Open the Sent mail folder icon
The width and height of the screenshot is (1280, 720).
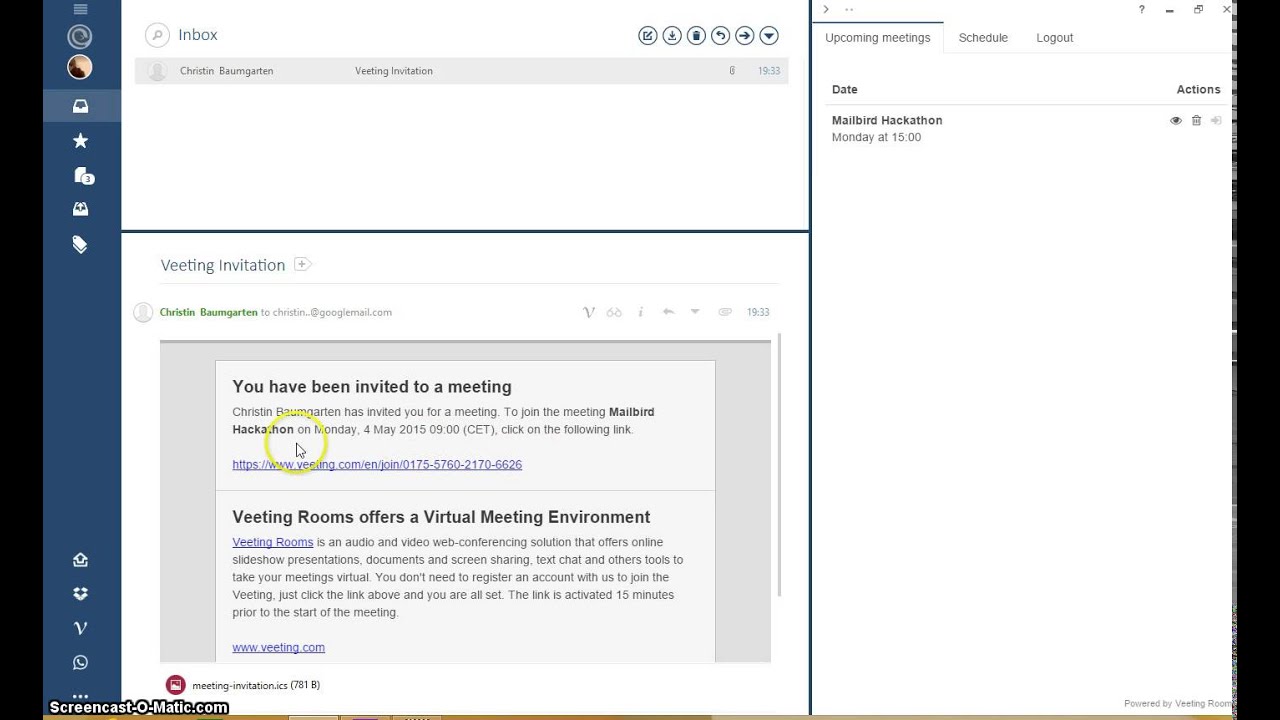click(x=80, y=209)
